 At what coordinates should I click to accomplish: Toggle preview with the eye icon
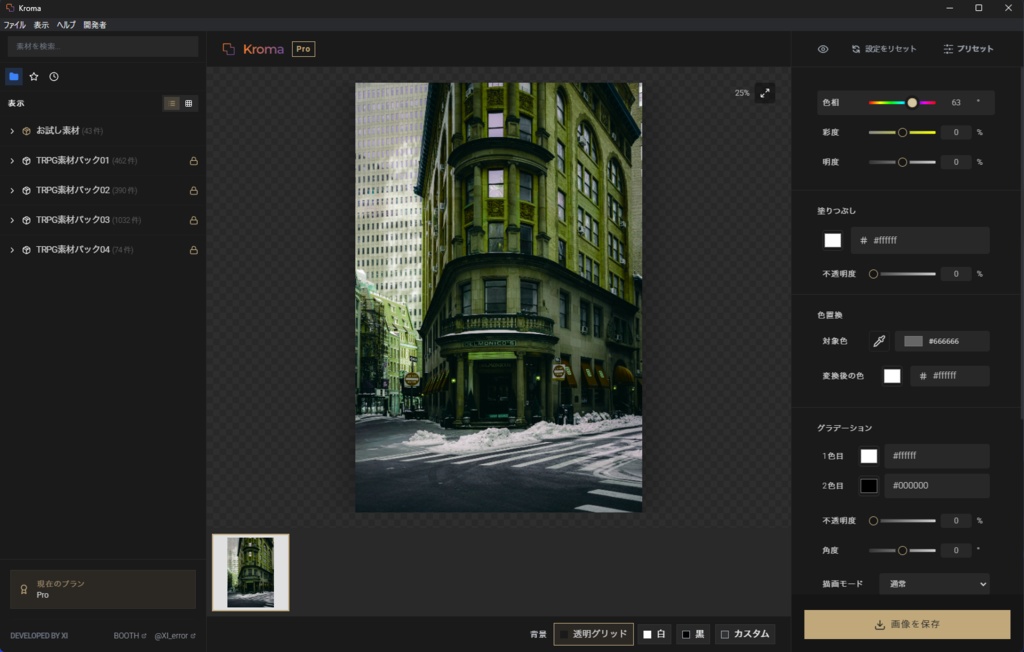coord(823,49)
